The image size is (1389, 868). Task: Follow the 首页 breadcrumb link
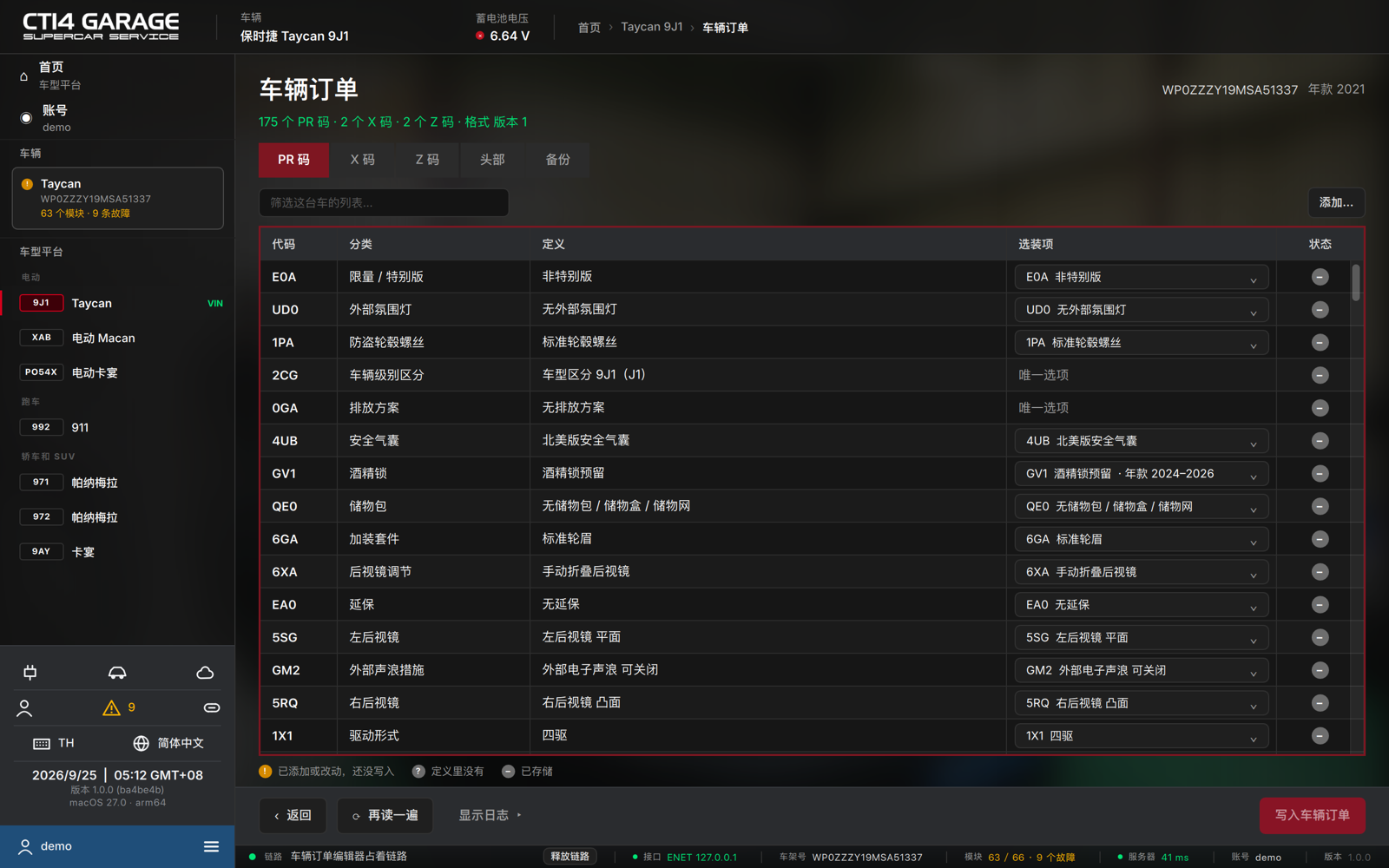(x=589, y=28)
